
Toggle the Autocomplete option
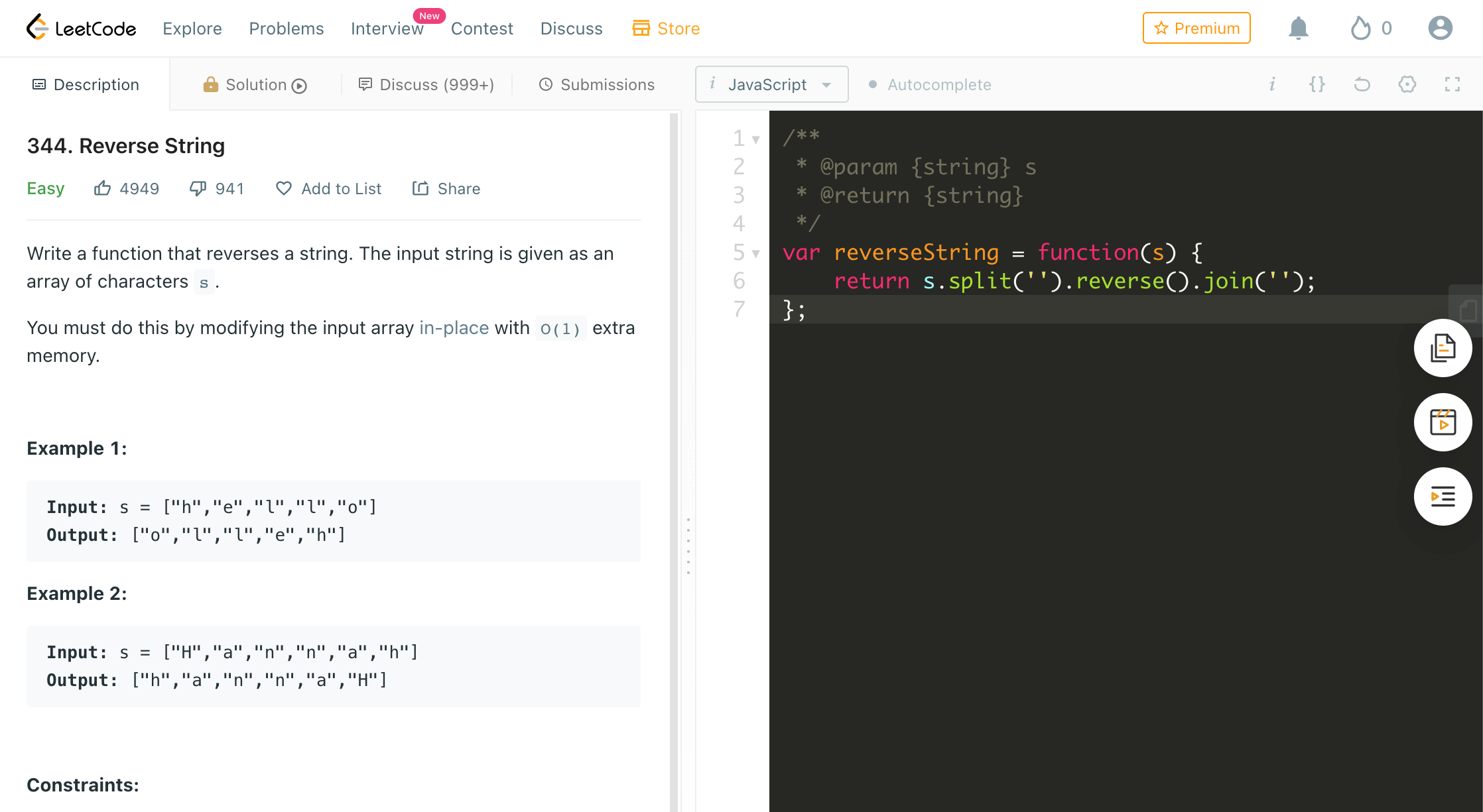pos(930,85)
